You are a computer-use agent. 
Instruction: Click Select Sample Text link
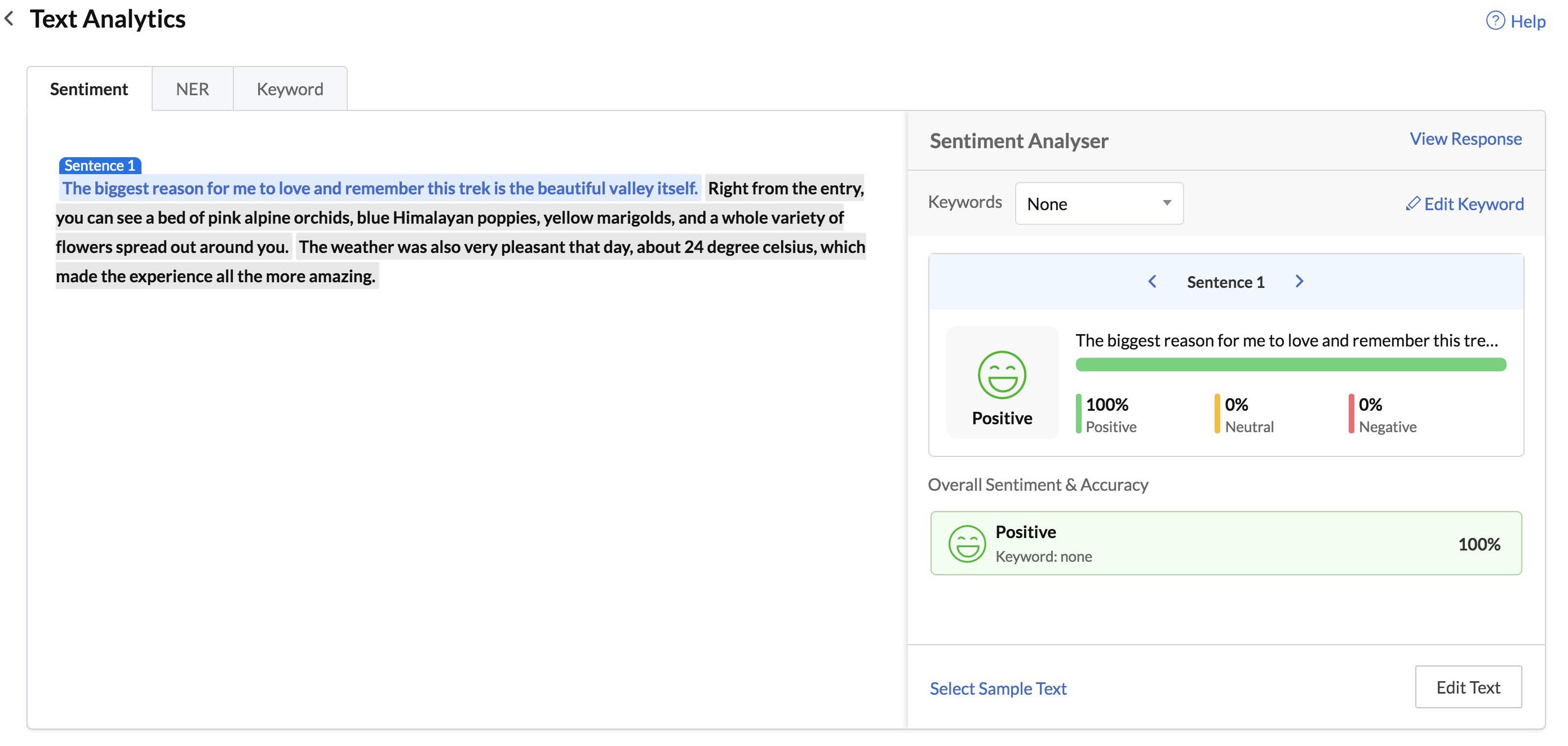click(x=998, y=687)
